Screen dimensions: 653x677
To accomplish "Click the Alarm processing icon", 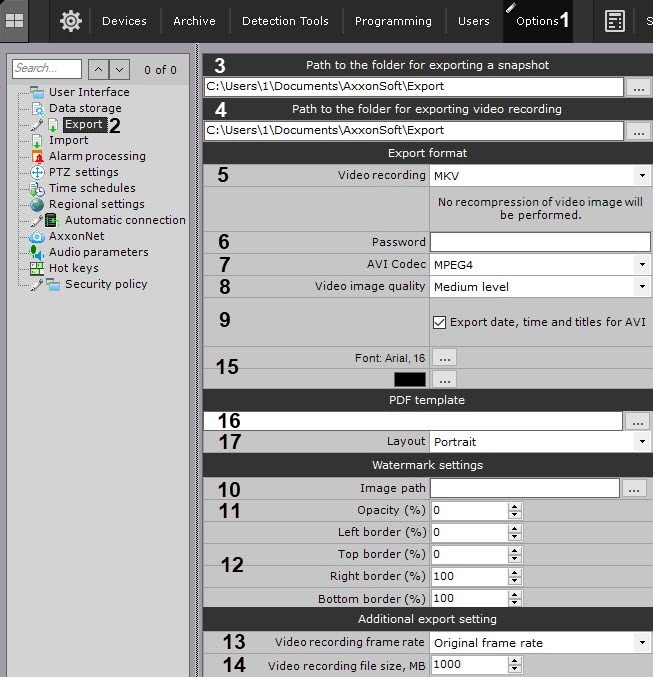I will [x=38, y=156].
